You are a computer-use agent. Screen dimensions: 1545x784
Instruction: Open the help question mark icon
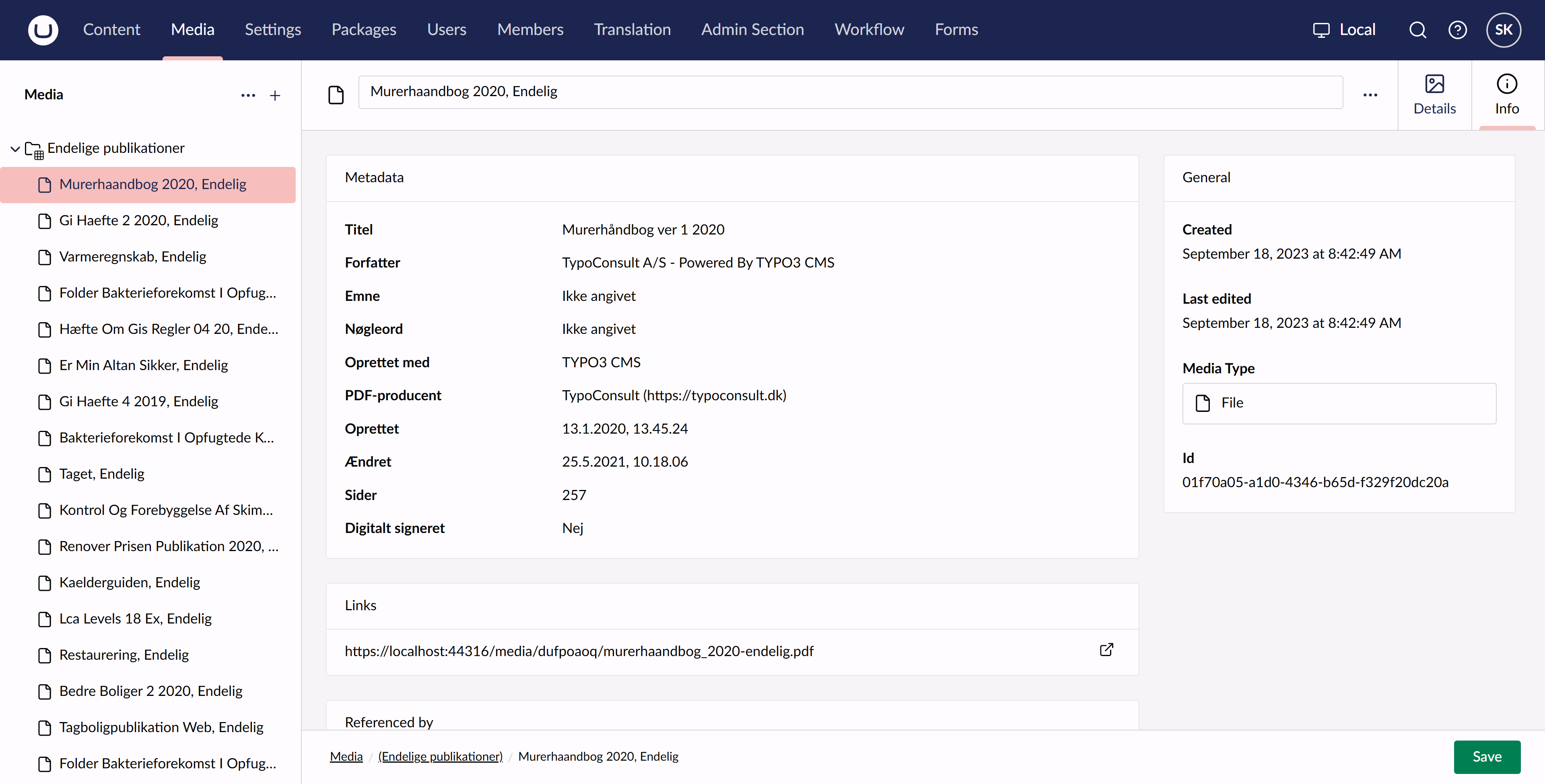[x=1457, y=29]
